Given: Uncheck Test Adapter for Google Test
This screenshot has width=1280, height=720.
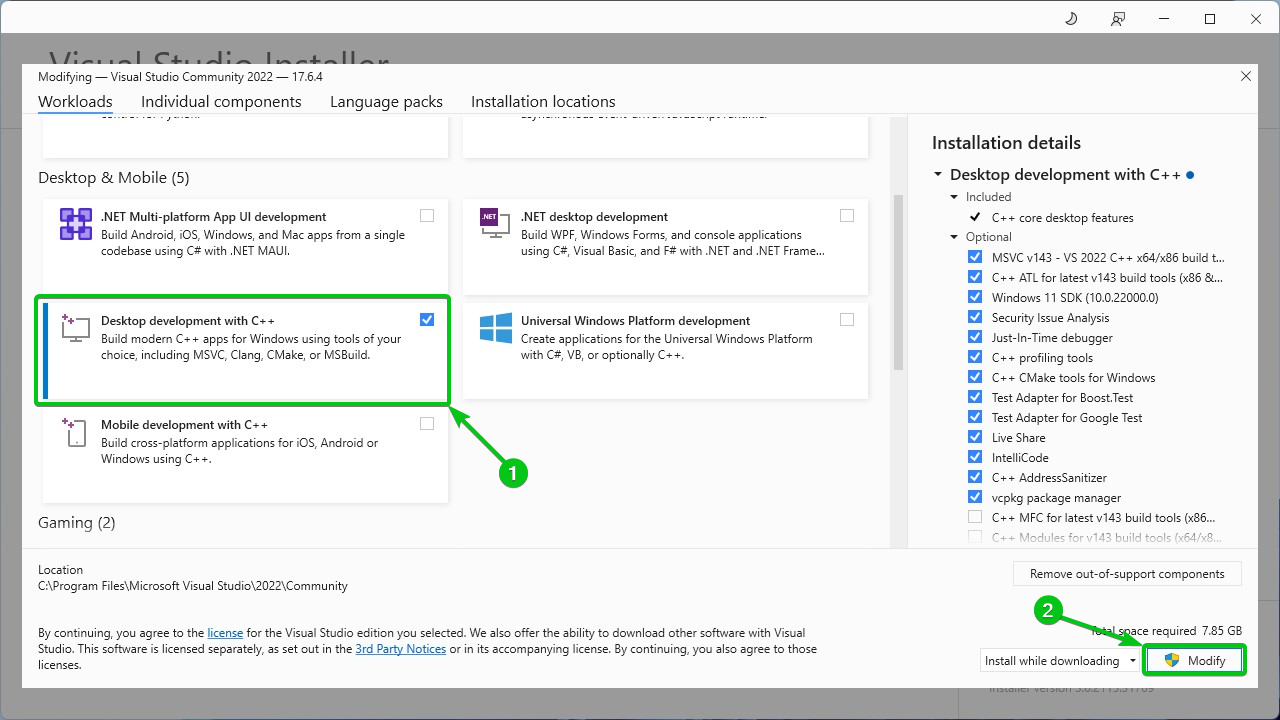Looking at the screenshot, I should point(975,417).
